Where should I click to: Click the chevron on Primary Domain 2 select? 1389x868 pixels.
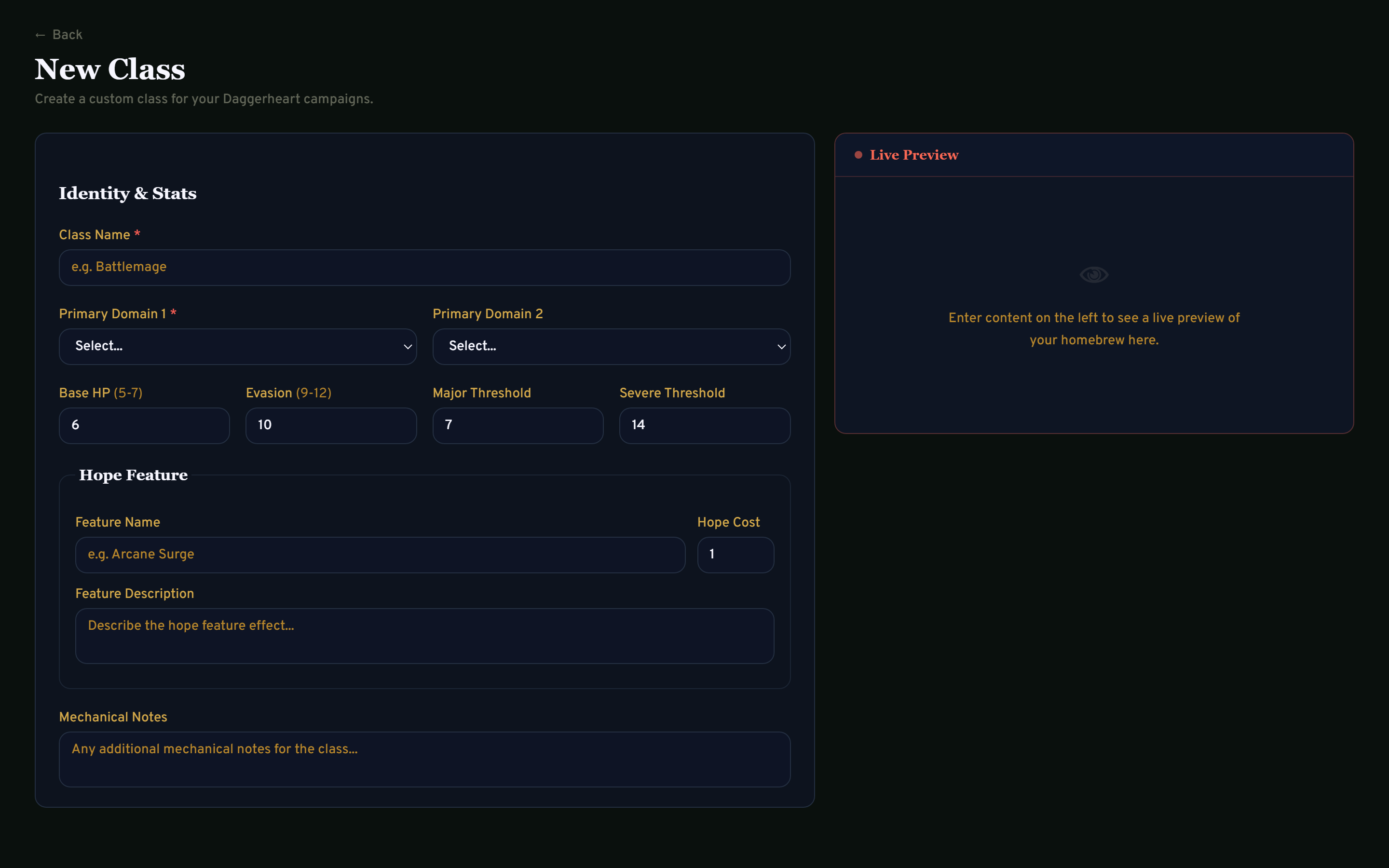781,347
